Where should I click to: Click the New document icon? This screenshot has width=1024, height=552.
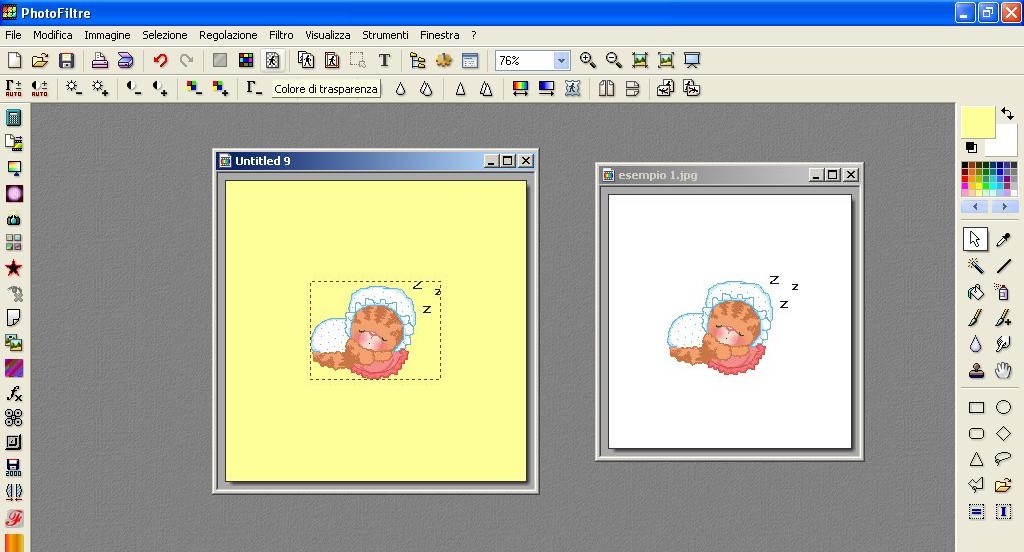pyautogui.click(x=15, y=61)
